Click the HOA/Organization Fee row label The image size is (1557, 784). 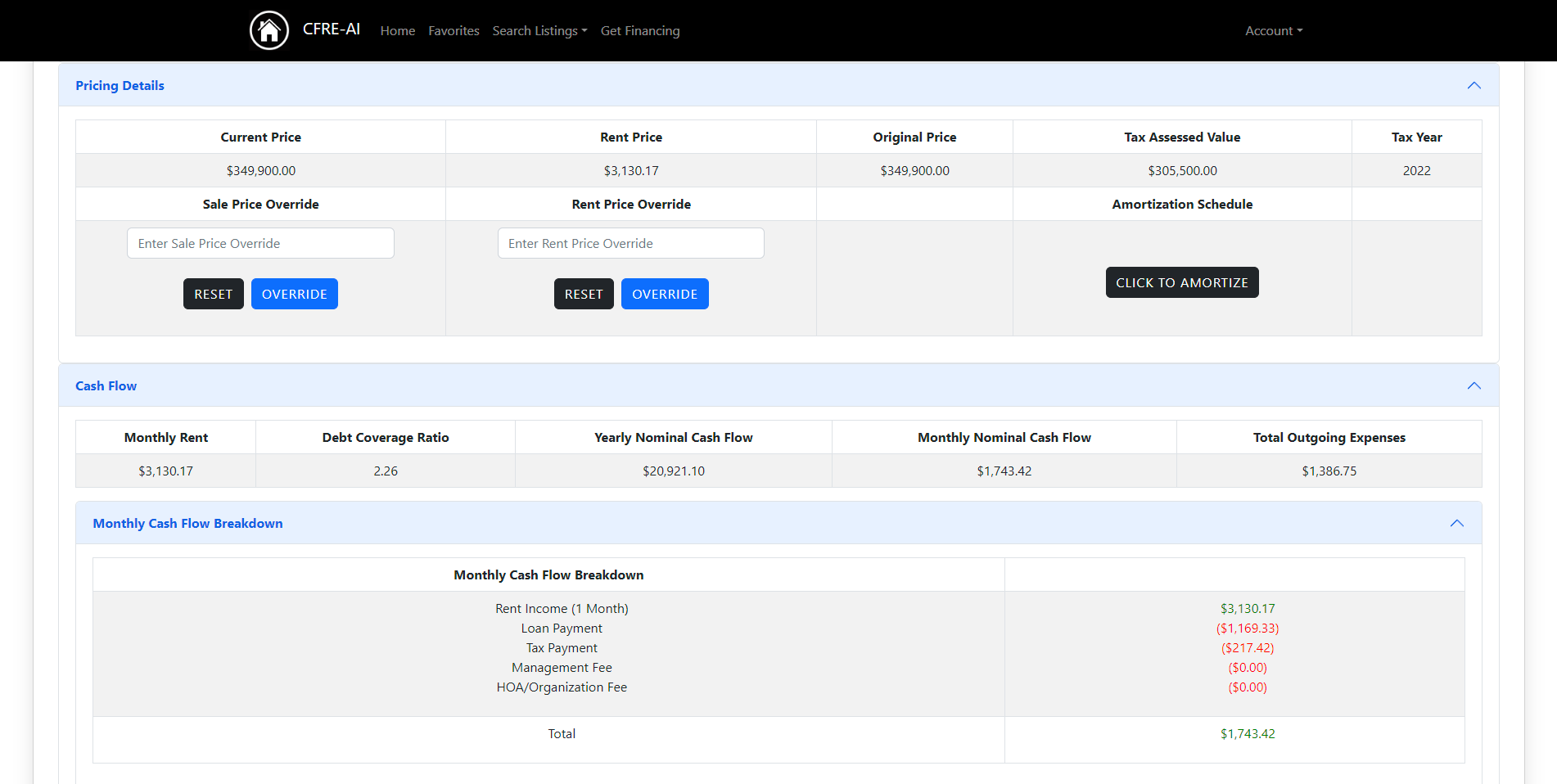coord(562,687)
